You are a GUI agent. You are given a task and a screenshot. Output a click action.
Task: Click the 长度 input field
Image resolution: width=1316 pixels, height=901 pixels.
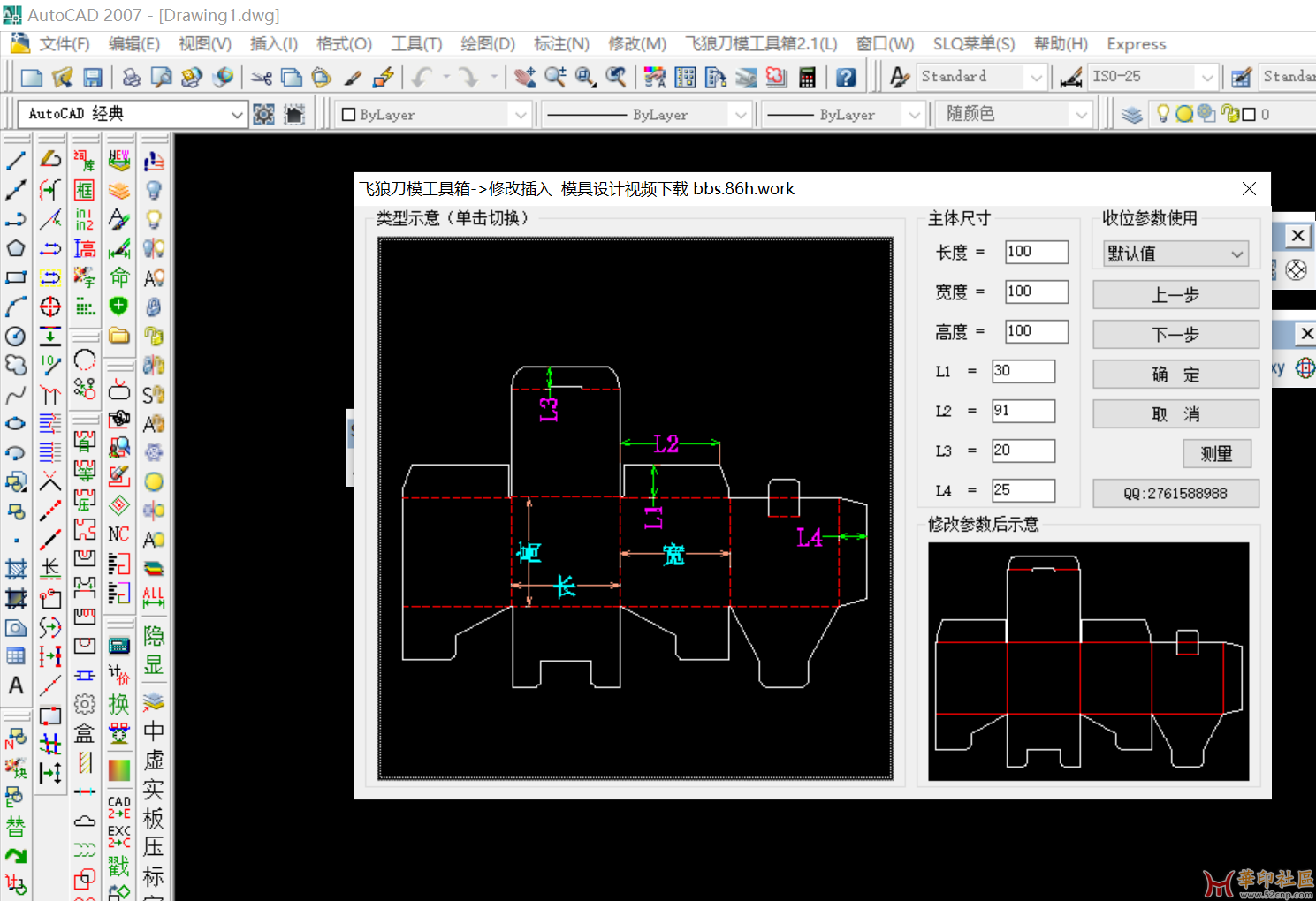(x=1037, y=252)
